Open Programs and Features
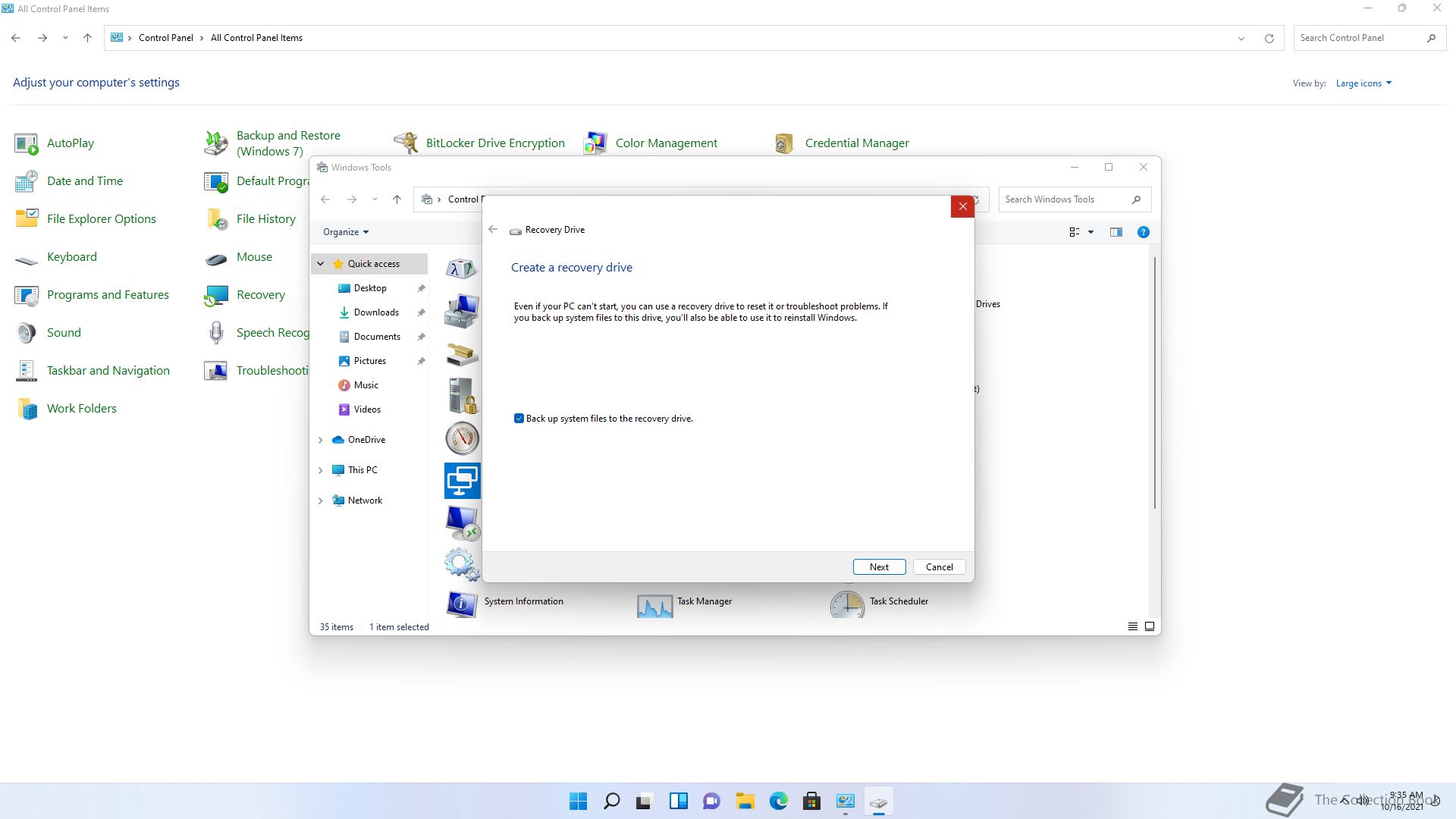Viewport: 1456px width, 819px height. click(x=92, y=295)
